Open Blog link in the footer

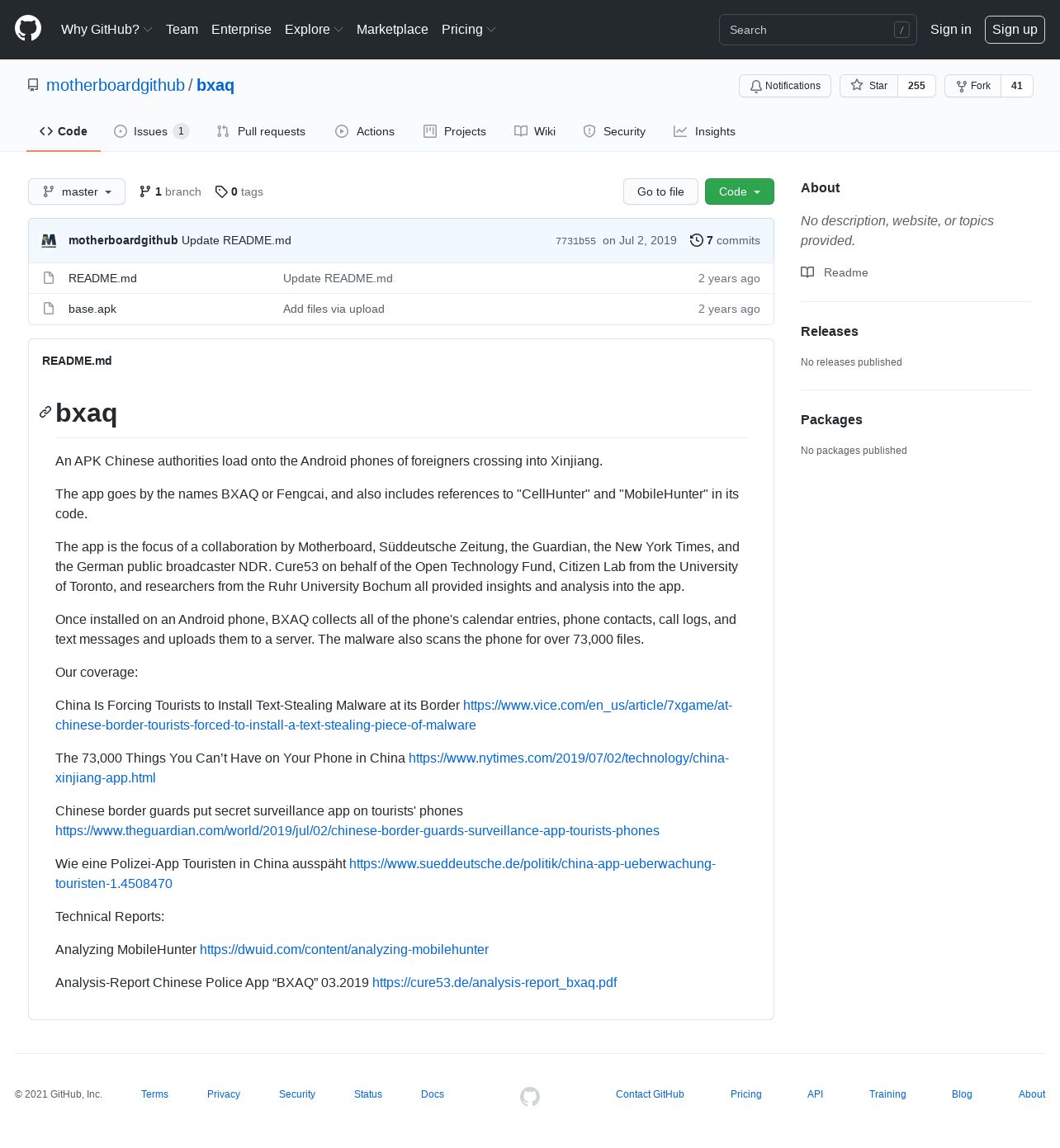coord(962,1094)
